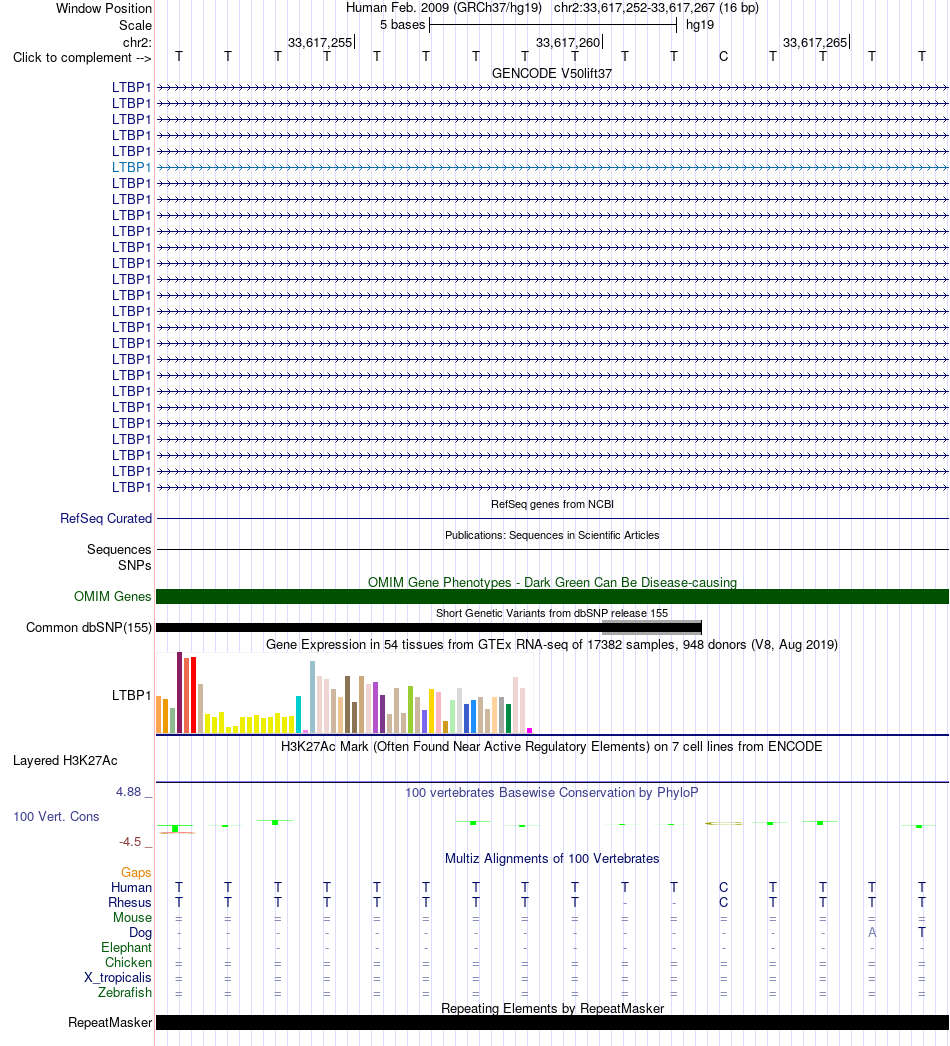Screen dimensions: 950x1046
Task: Open 'Multiz Alignments of 100 Vertebrates' title
Action: click(552, 859)
